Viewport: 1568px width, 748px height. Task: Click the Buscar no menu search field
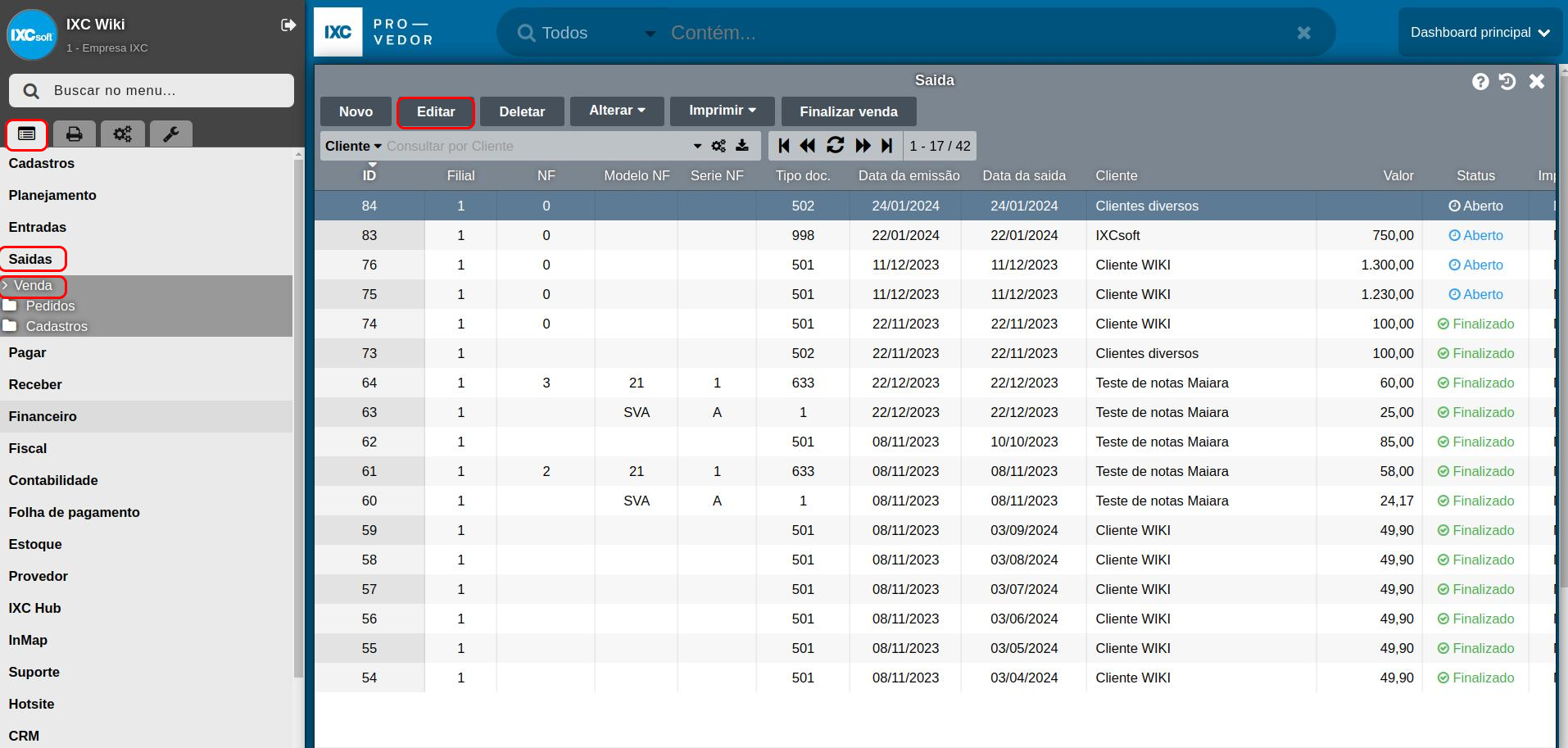(152, 90)
